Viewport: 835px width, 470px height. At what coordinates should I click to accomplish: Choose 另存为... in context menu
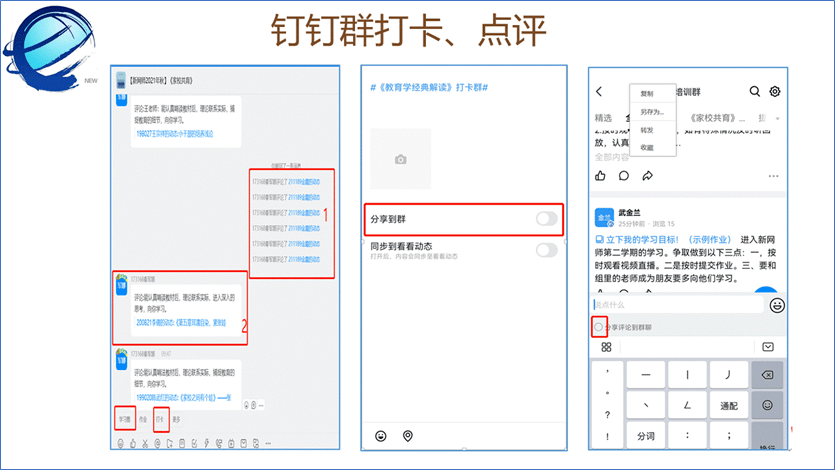click(x=652, y=112)
